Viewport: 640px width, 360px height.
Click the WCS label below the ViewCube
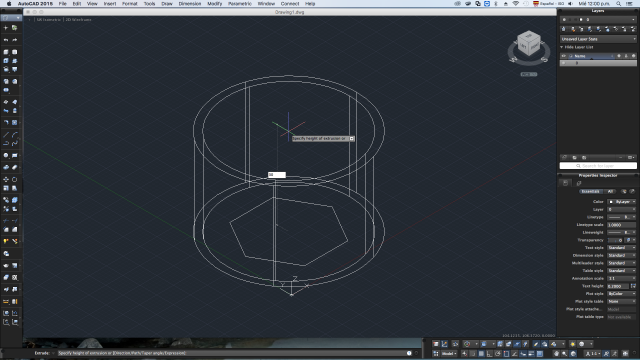tap(529, 74)
